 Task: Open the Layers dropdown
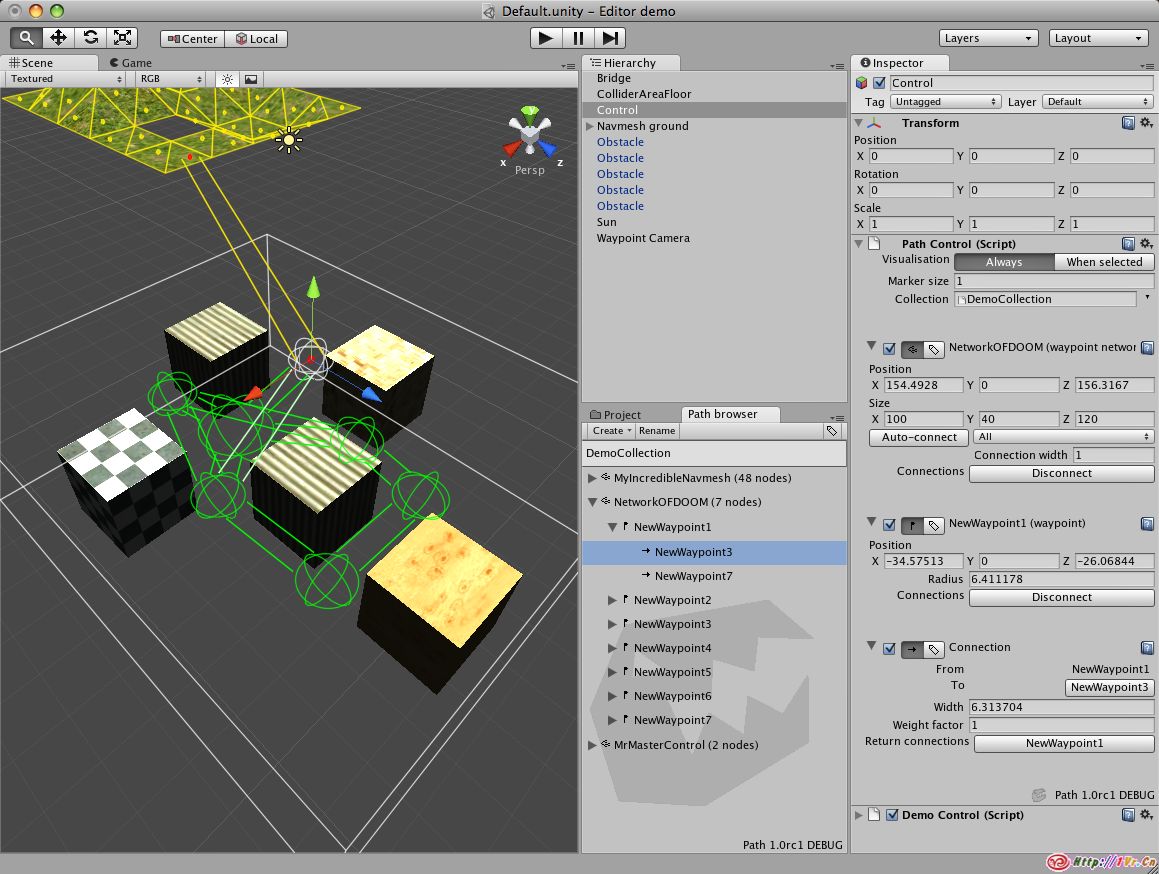click(x=989, y=38)
